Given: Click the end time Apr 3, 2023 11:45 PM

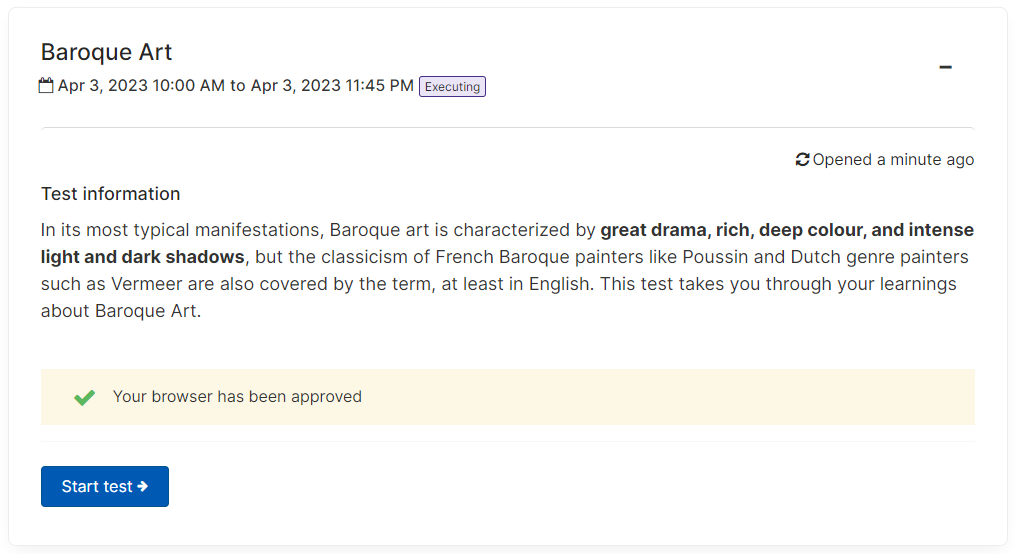Looking at the screenshot, I should (x=332, y=86).
